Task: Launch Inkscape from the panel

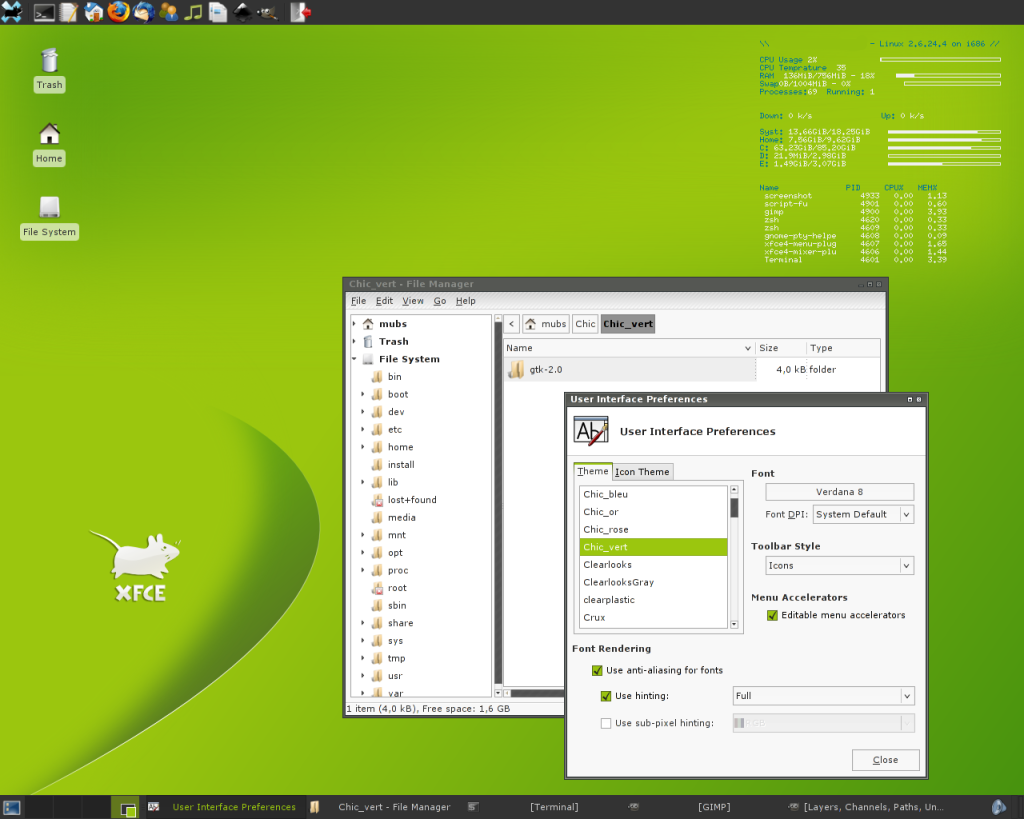Action: pyautogui.click(x=242, y=12)
